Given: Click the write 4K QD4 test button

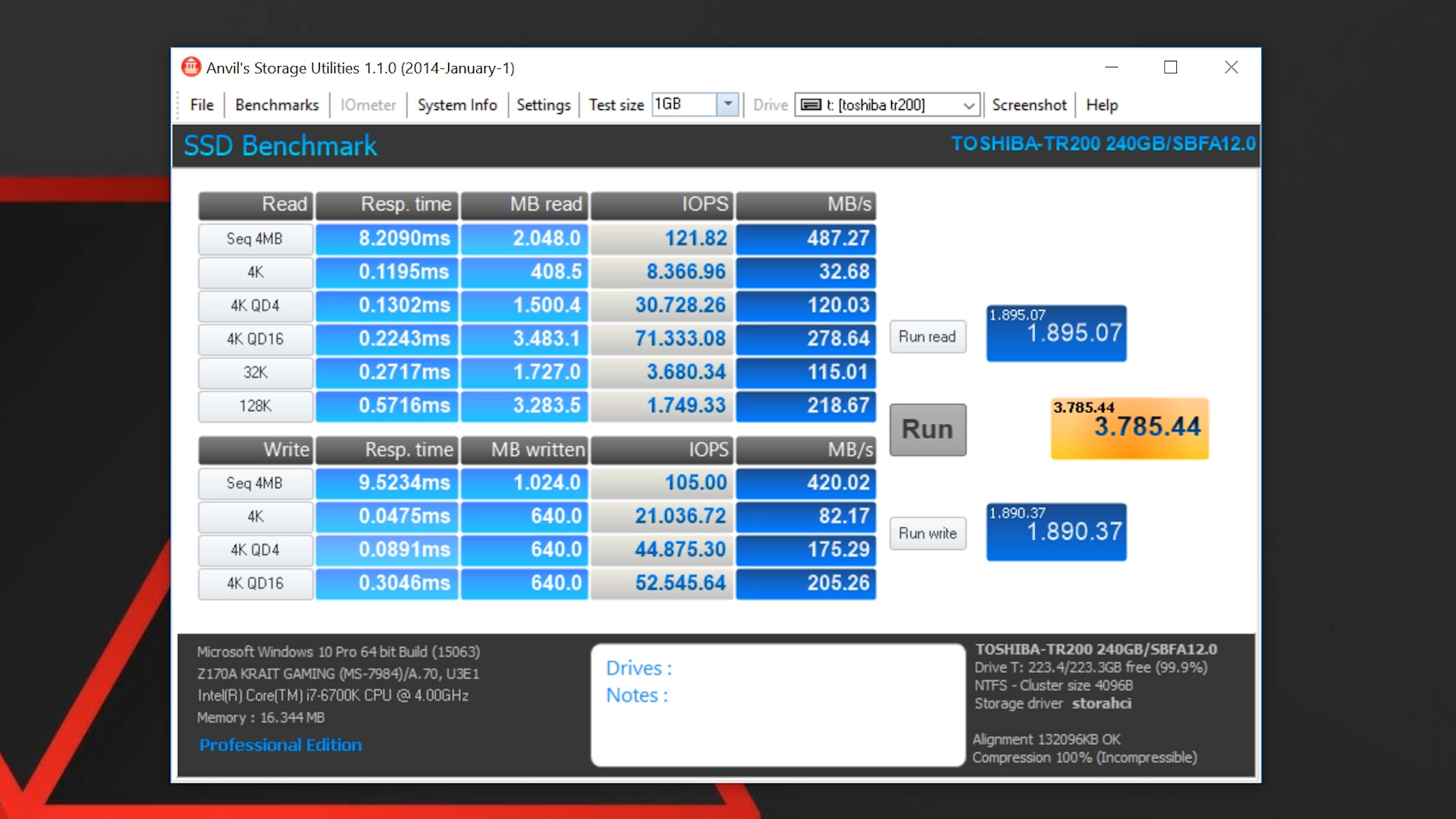Looking at the screenshot, I should click(x=256, y=550).
